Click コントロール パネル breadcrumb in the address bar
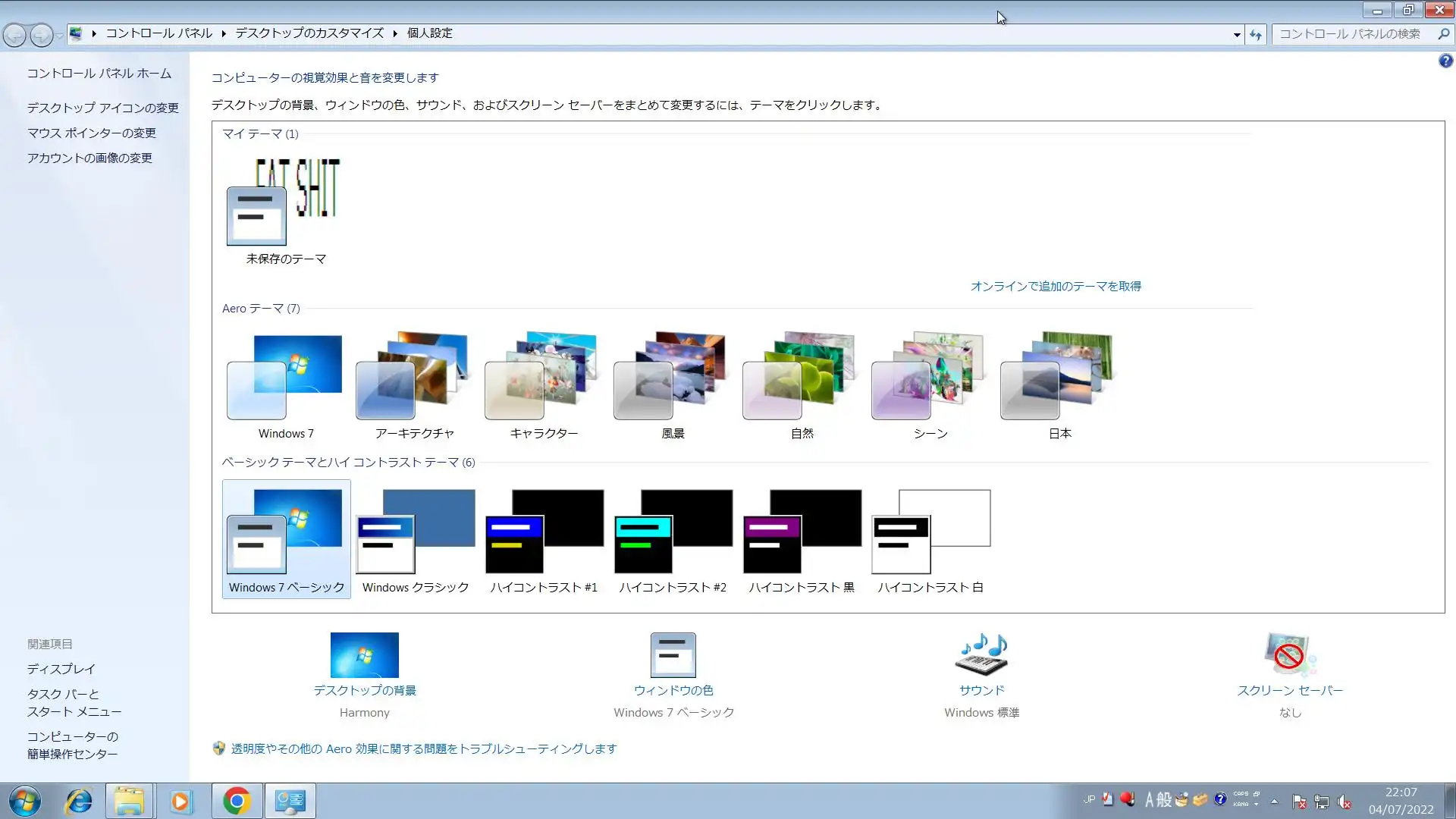This screenshot has width=1456, height=819. 158,33
